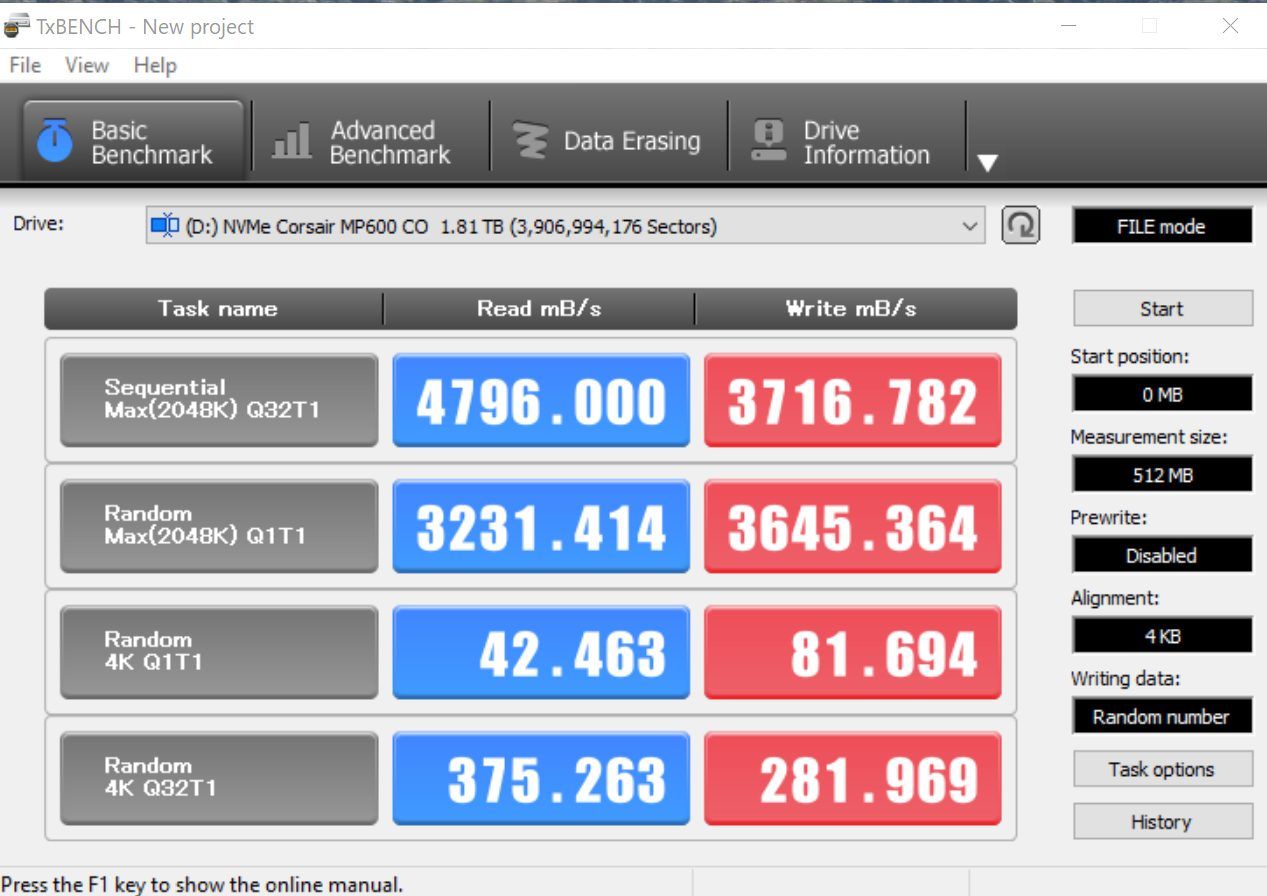Open the File menu
Viewport: 1267px width, 896px height.
click(25, 65)
